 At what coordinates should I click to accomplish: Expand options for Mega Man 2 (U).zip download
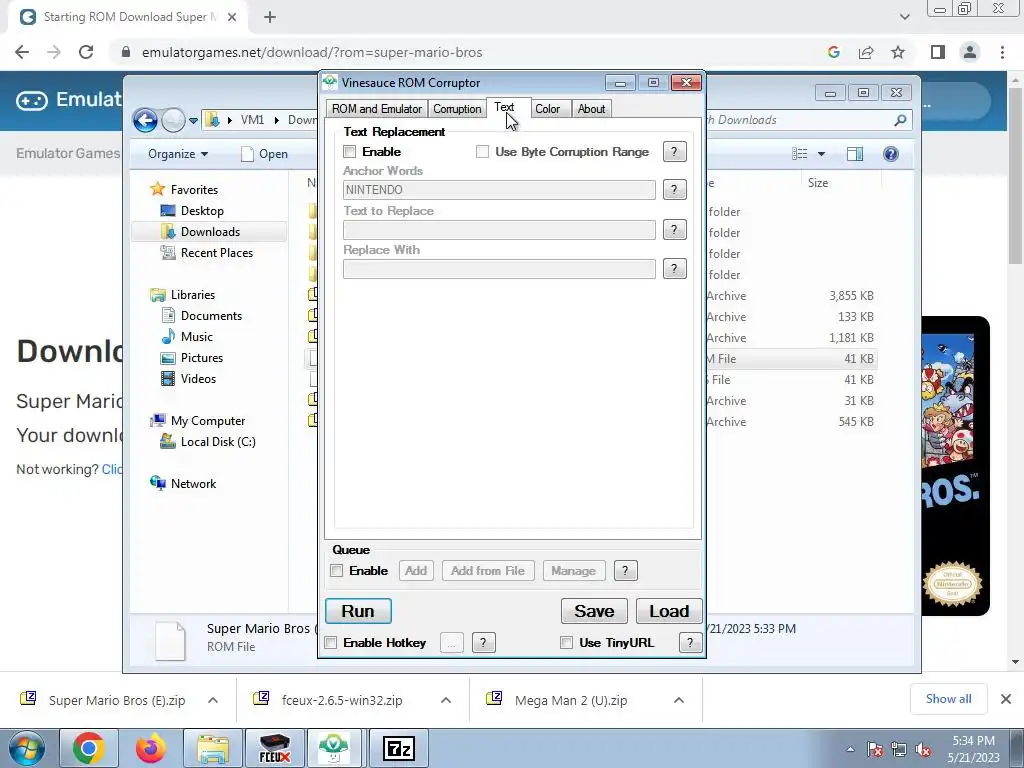click(x=679, y=700)
